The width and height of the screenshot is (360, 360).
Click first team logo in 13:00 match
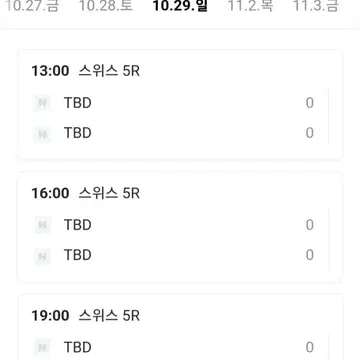click(42, 103)
